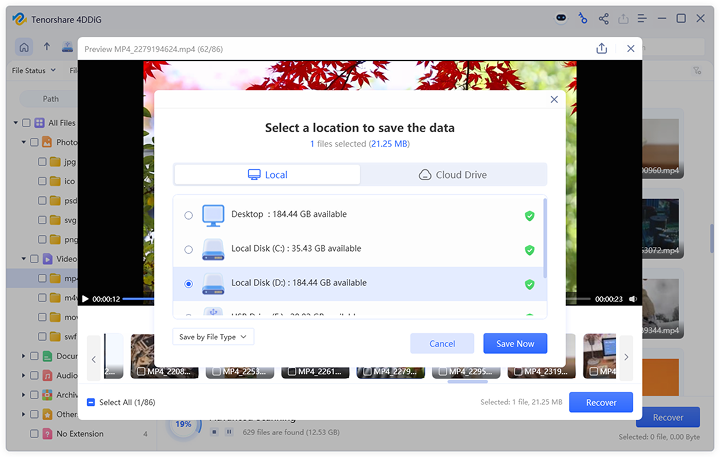
Task: Click the green shield next to Local Disk (C:)
Action: (529, 250)
